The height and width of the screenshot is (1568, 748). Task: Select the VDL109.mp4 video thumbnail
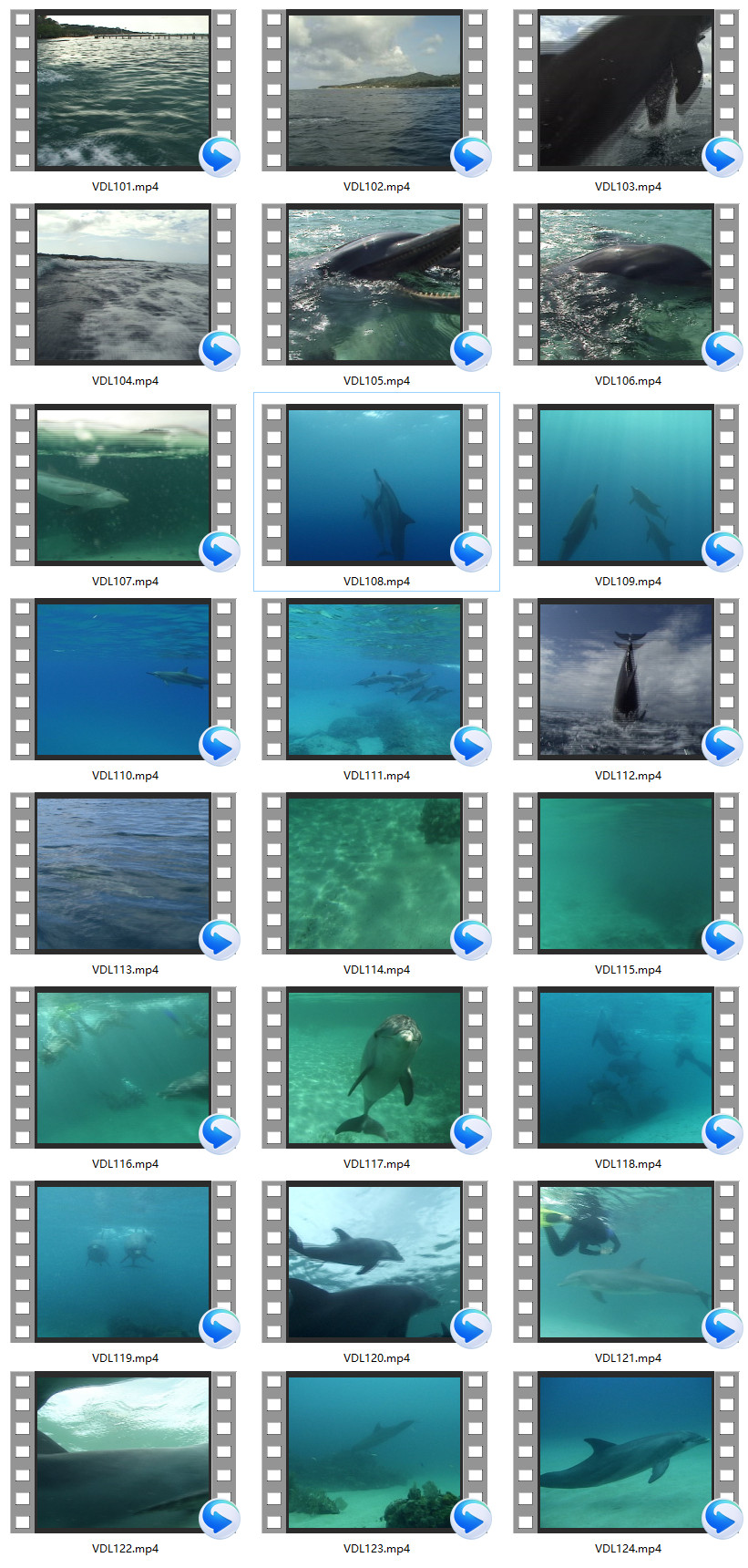point(626,485)
